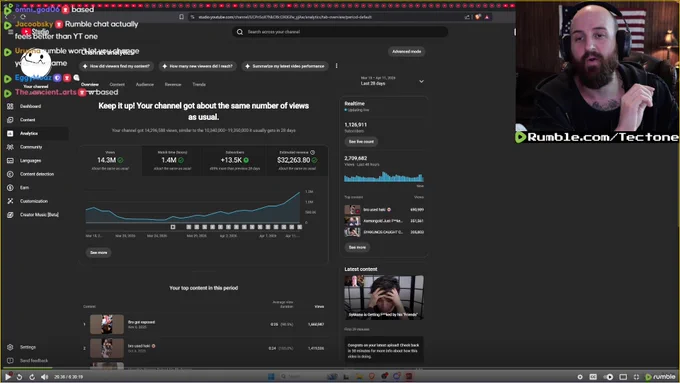Click See more below the views chart
Screen dimensions: 680x383
[98, 252]
